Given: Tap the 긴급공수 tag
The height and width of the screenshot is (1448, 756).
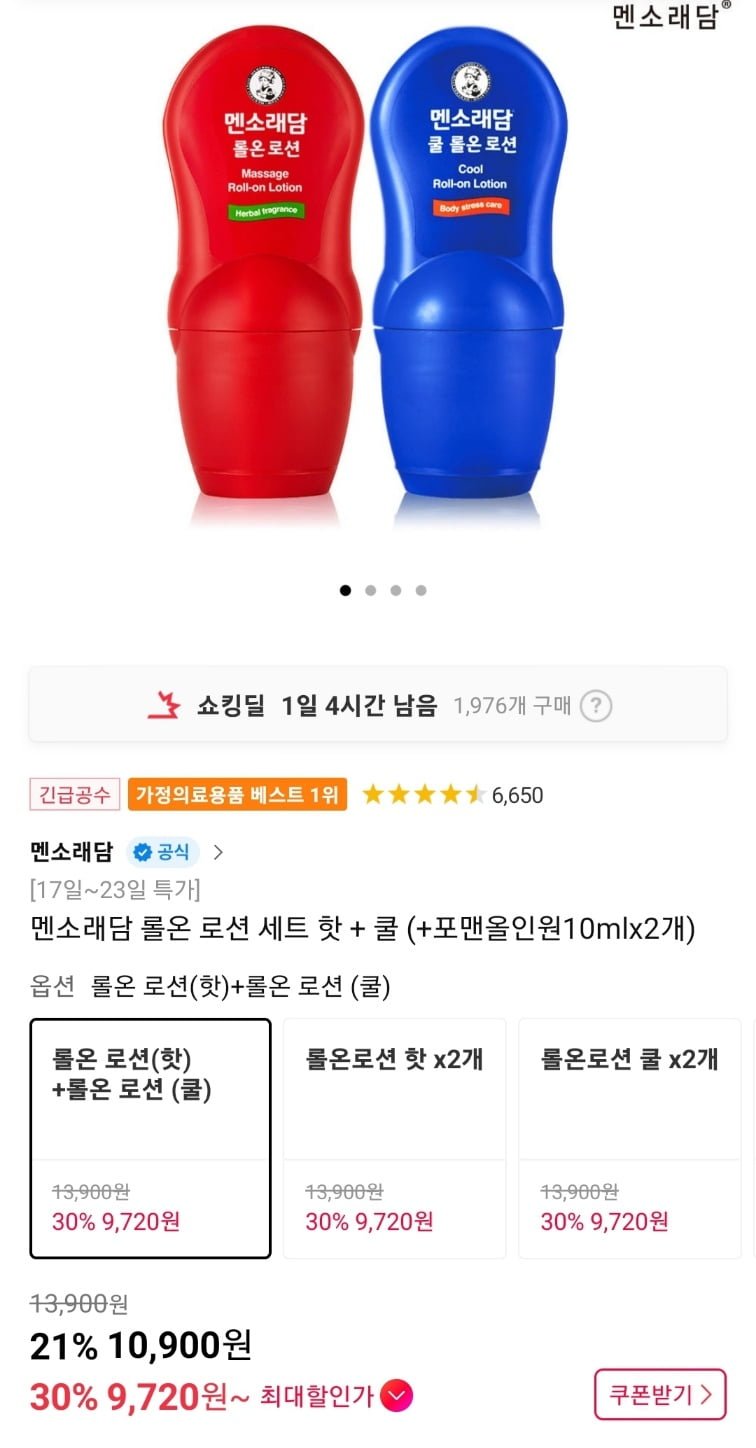Looking at the screenshot, I should click(x=75, y=795).
